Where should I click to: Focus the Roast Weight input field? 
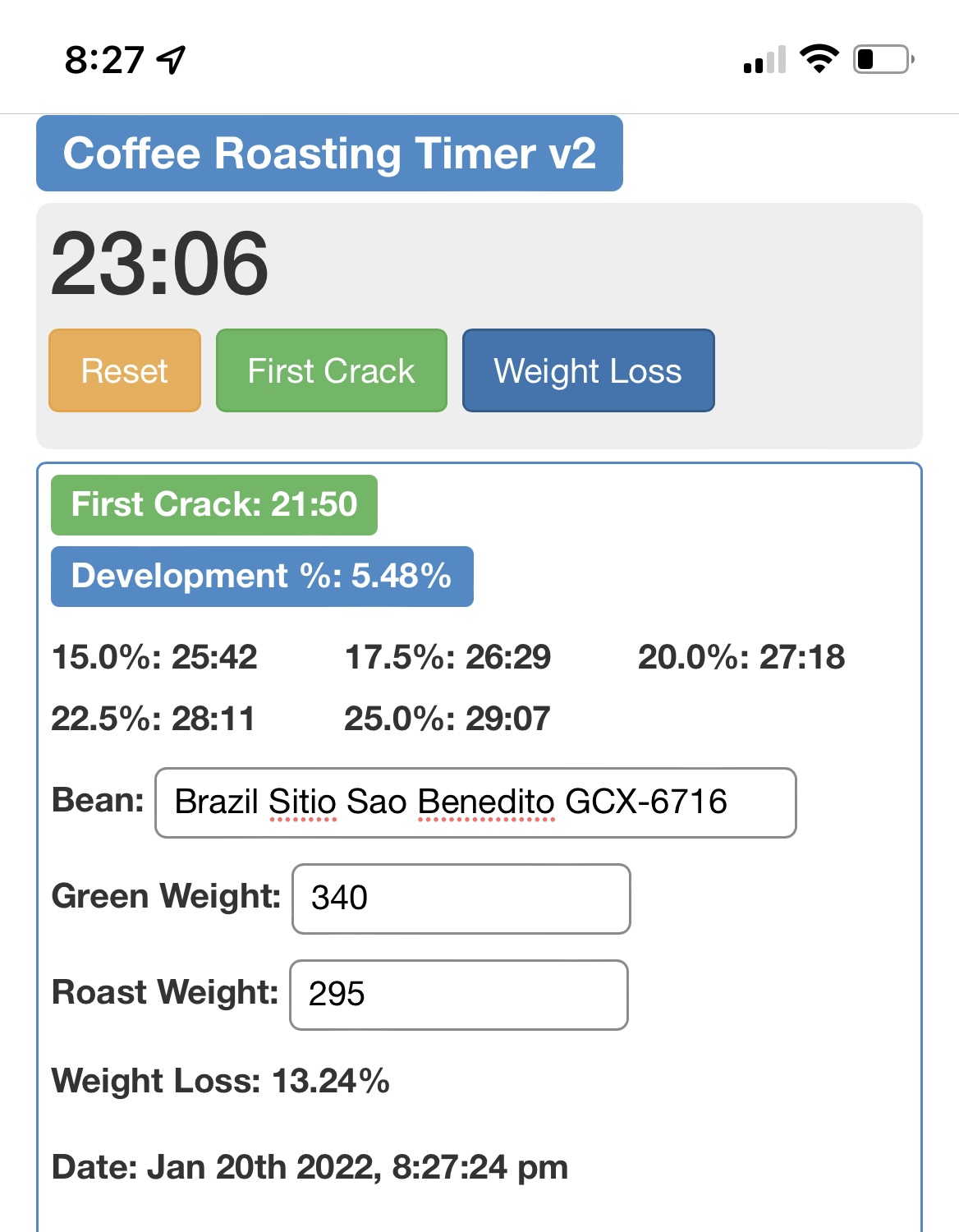pos(459,995)
